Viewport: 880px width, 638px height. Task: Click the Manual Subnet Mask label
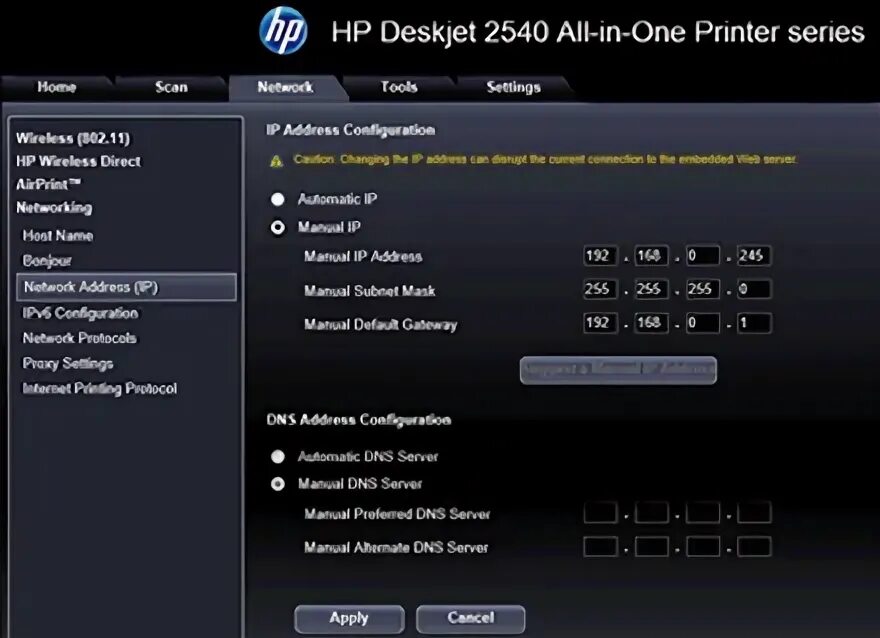(369, 291)
